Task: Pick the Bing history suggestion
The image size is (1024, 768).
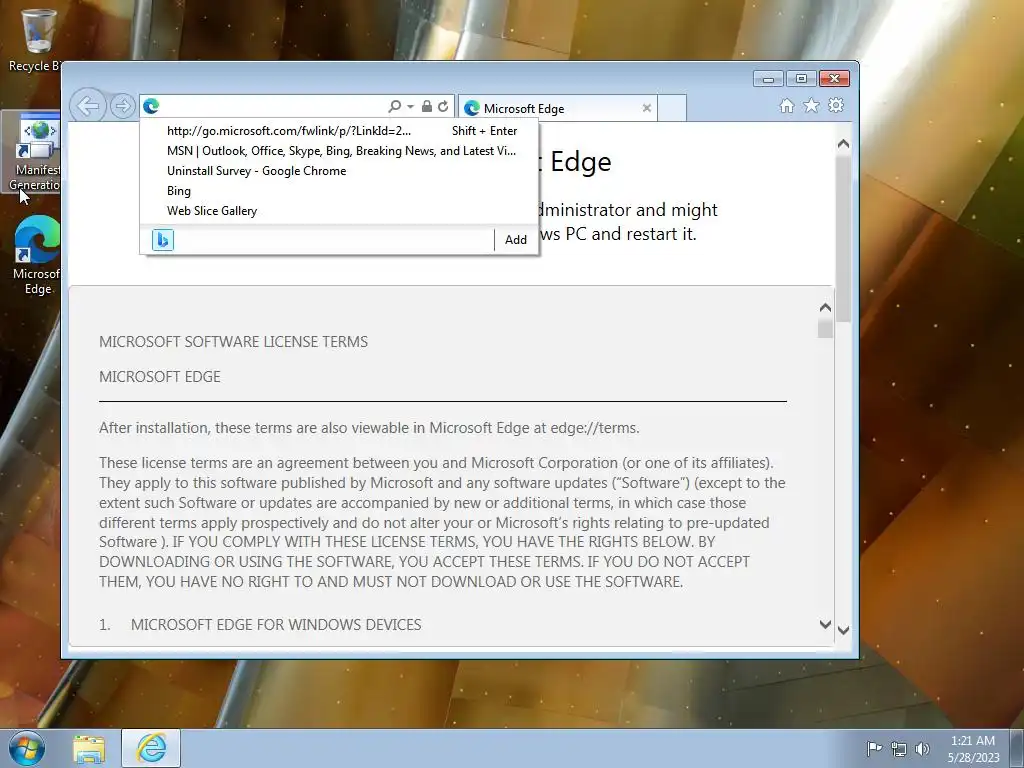Action: 340,191
